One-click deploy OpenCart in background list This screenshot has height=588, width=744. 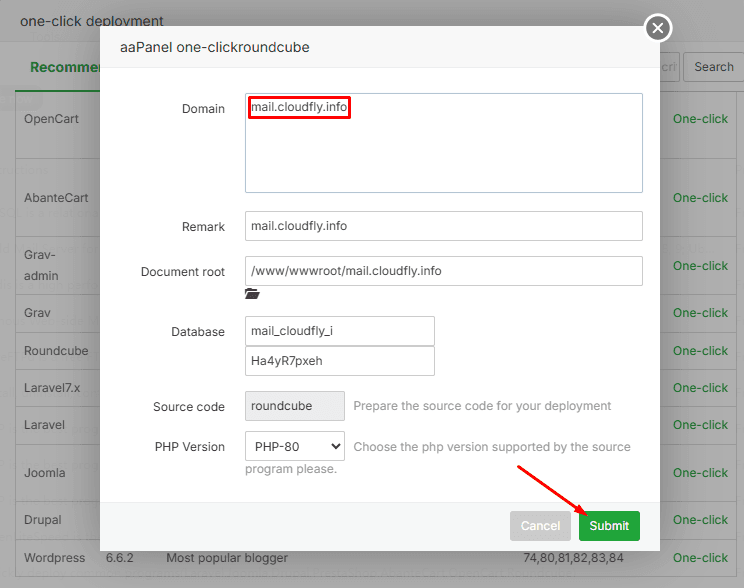tap(700, 119)
